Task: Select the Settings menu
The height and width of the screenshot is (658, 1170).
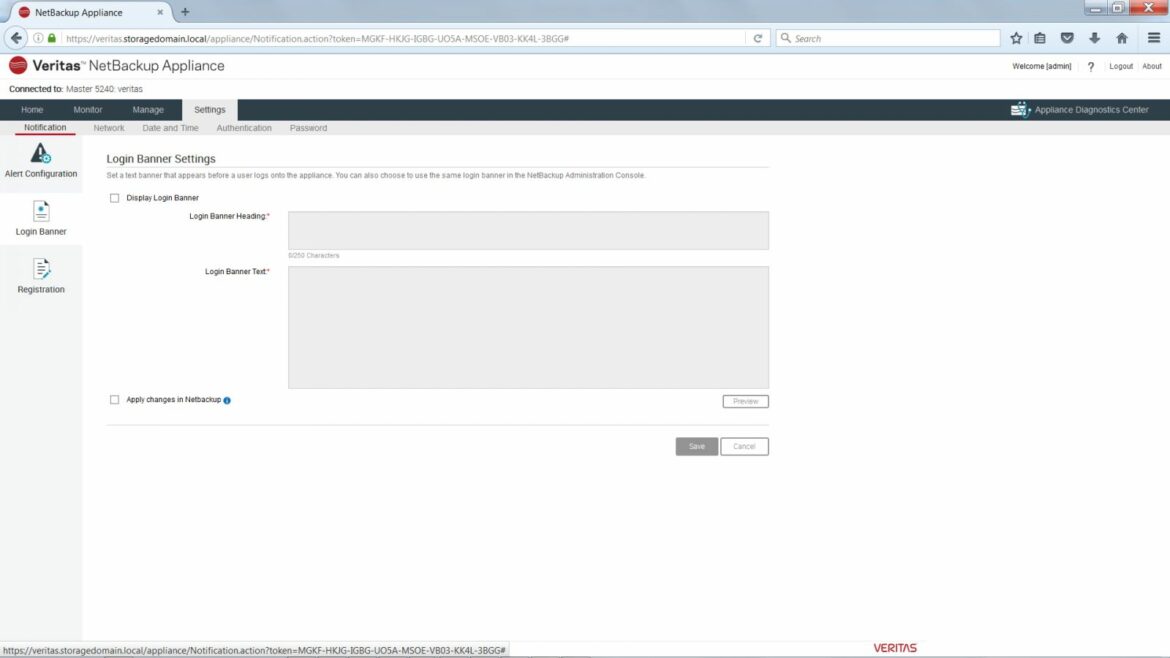Action: tap(210, 110)
